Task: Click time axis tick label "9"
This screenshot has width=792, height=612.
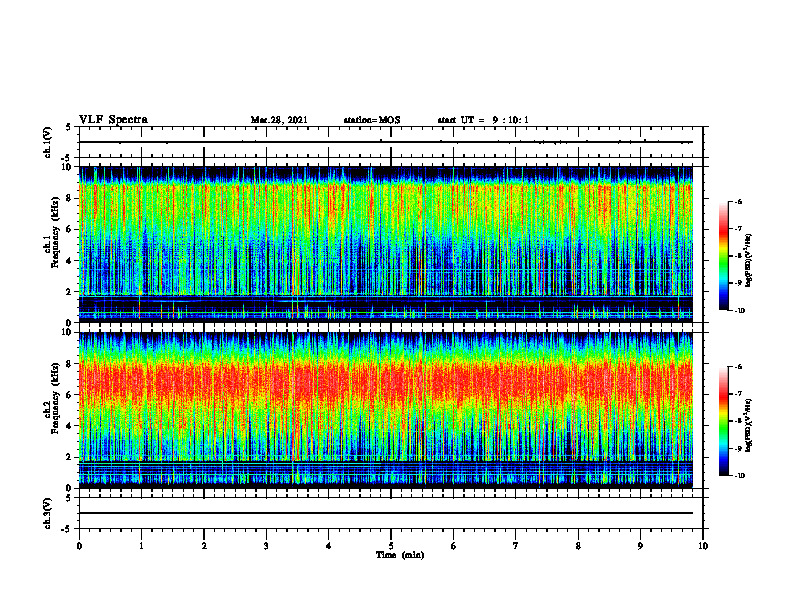Action: 640,546
